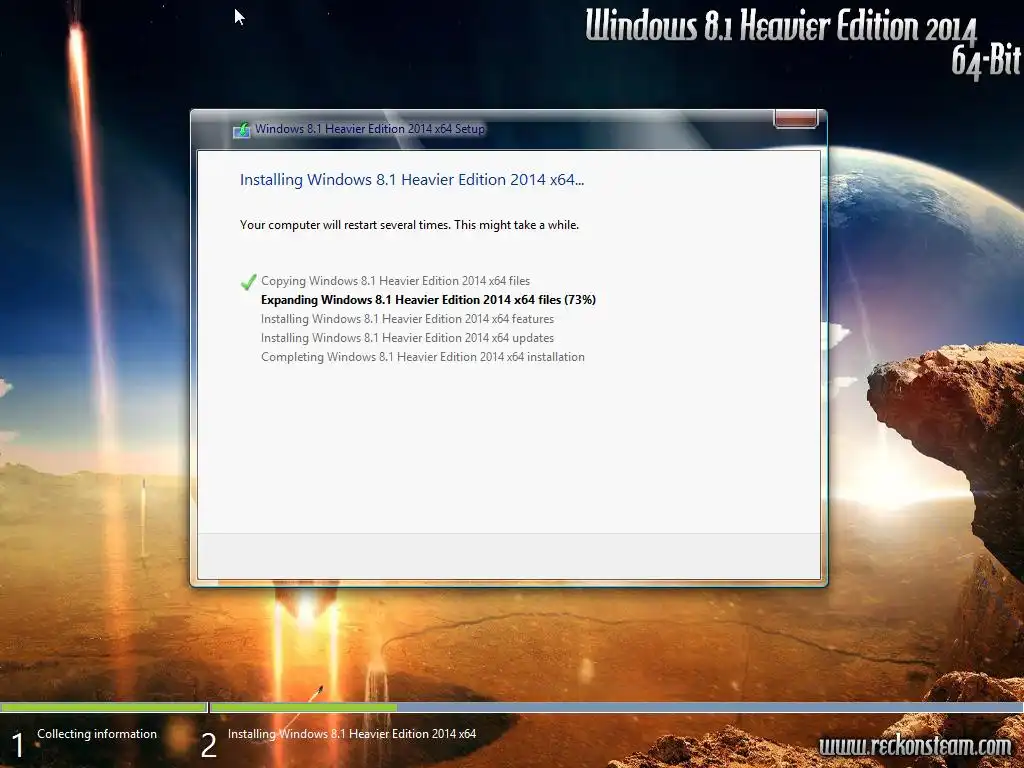Click the completed progress bar above Collecting information
This screenshot has height=768, width=1024.
(x=103, y=707)
